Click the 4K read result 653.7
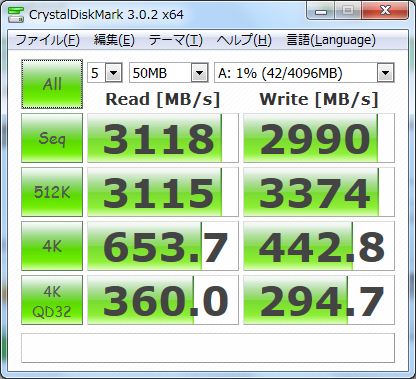The height and width of the screenshot is (379, 416). coord(163,246)
